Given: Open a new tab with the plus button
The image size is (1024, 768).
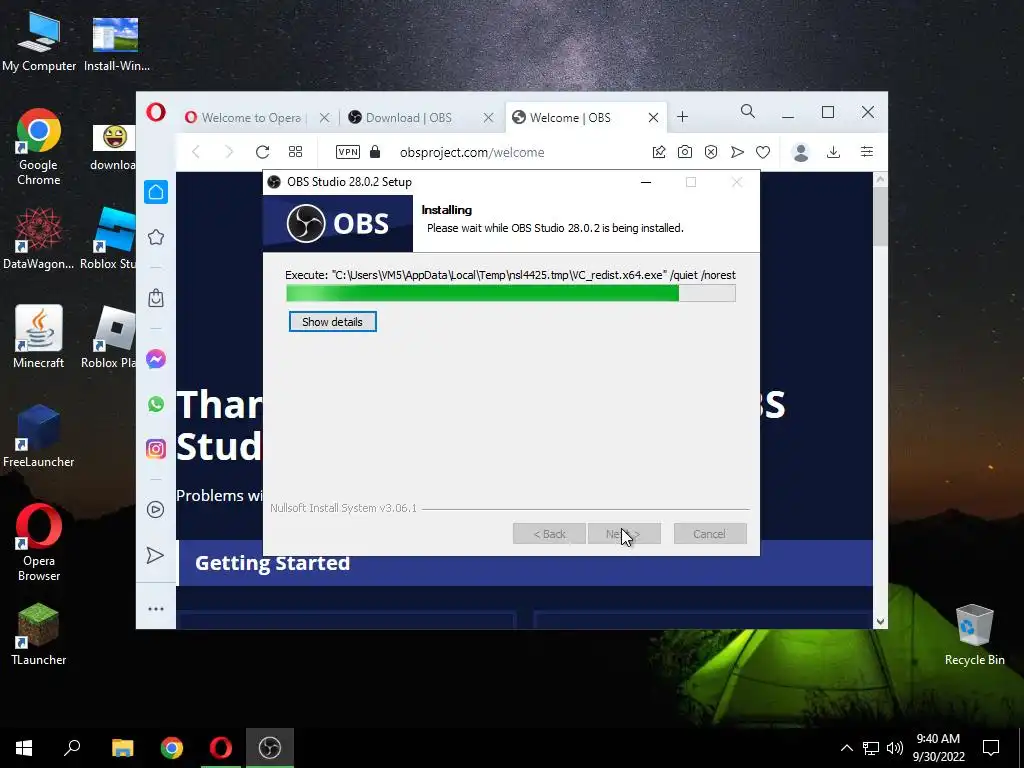Looking at the screenshot, I should [x=682, y=117].
